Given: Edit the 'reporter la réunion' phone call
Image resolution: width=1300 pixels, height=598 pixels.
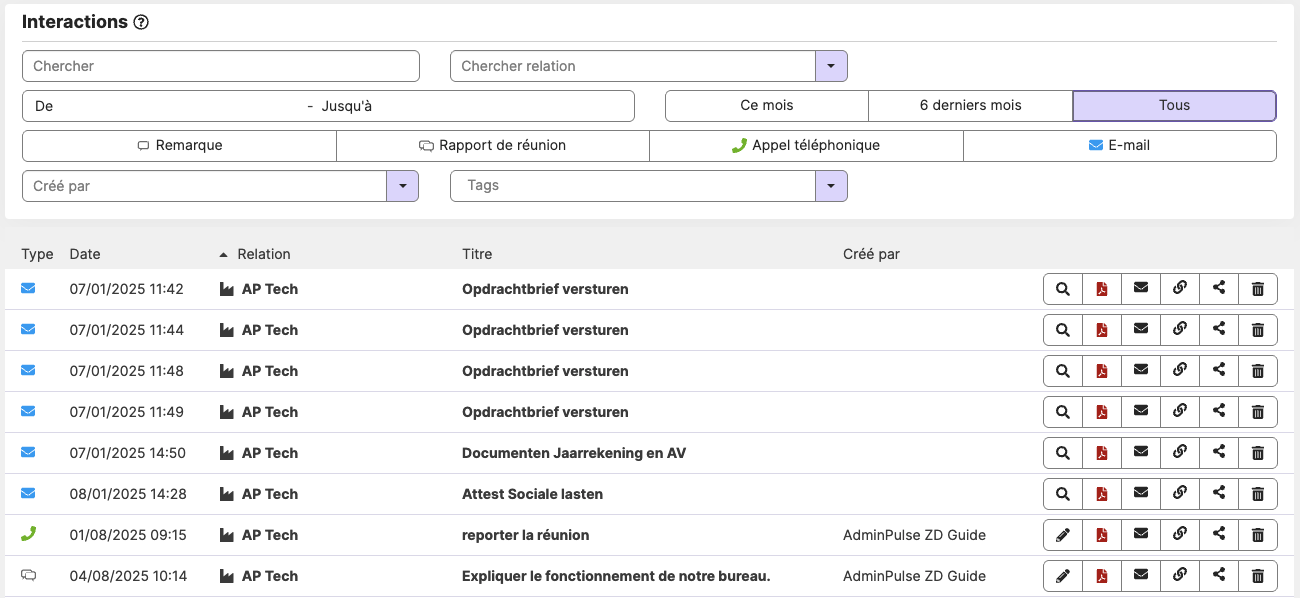Looking at the screenshot, I should coord(1063,535).
